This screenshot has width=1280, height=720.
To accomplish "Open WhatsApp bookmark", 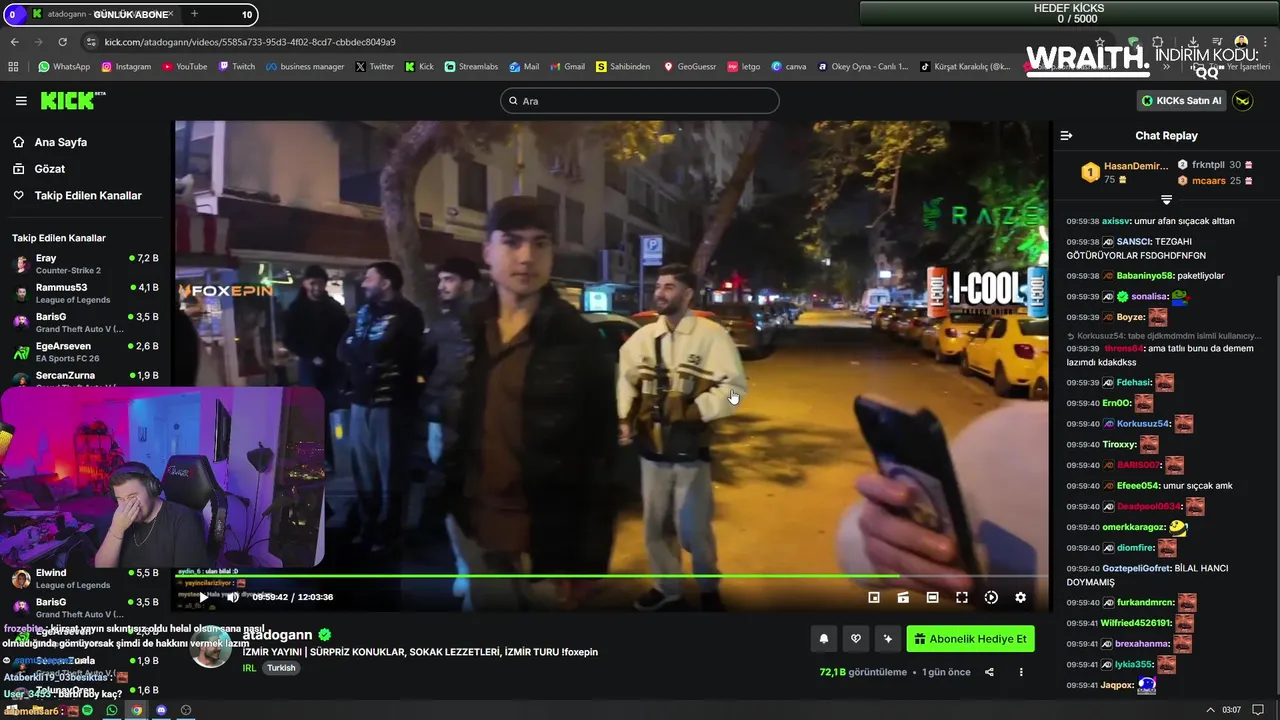I will coord(64,67).
